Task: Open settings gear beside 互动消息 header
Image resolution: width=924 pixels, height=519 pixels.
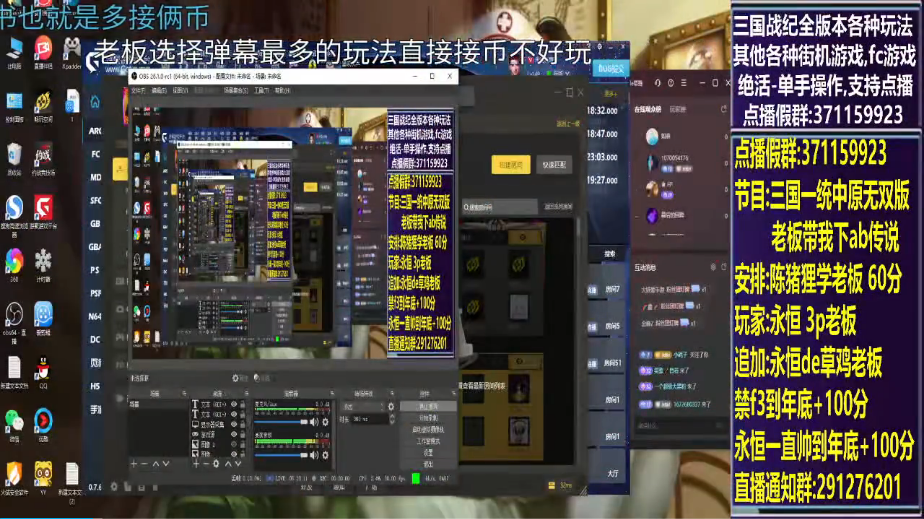Action: click(714, 267)
